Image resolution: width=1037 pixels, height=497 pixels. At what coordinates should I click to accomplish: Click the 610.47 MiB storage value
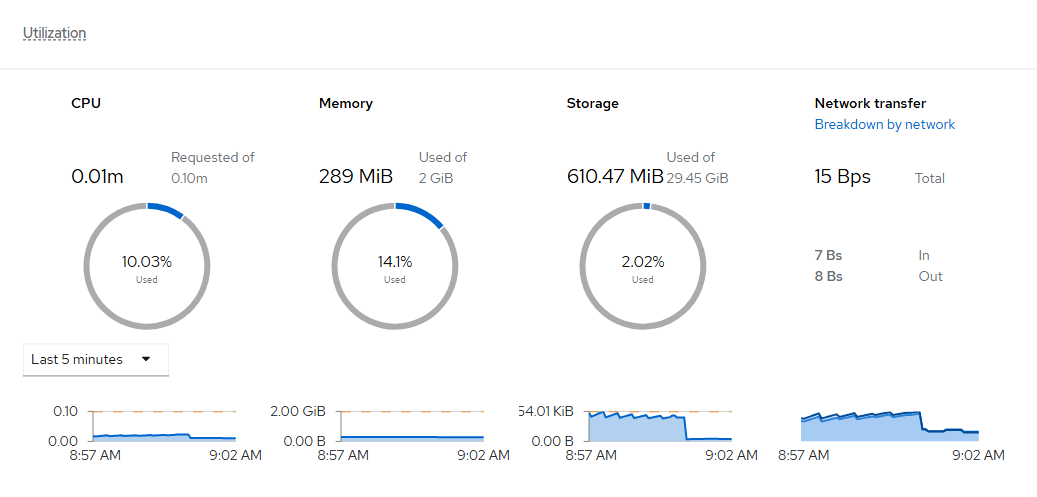pos(615,177)
